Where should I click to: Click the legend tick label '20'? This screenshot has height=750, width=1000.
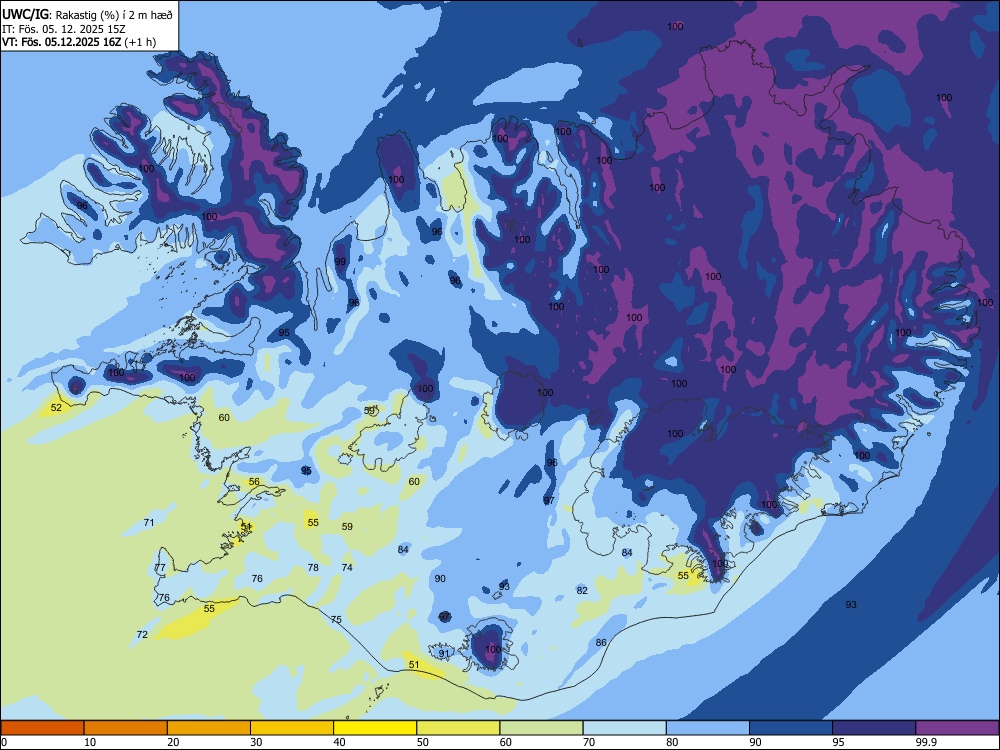point(173,742)
